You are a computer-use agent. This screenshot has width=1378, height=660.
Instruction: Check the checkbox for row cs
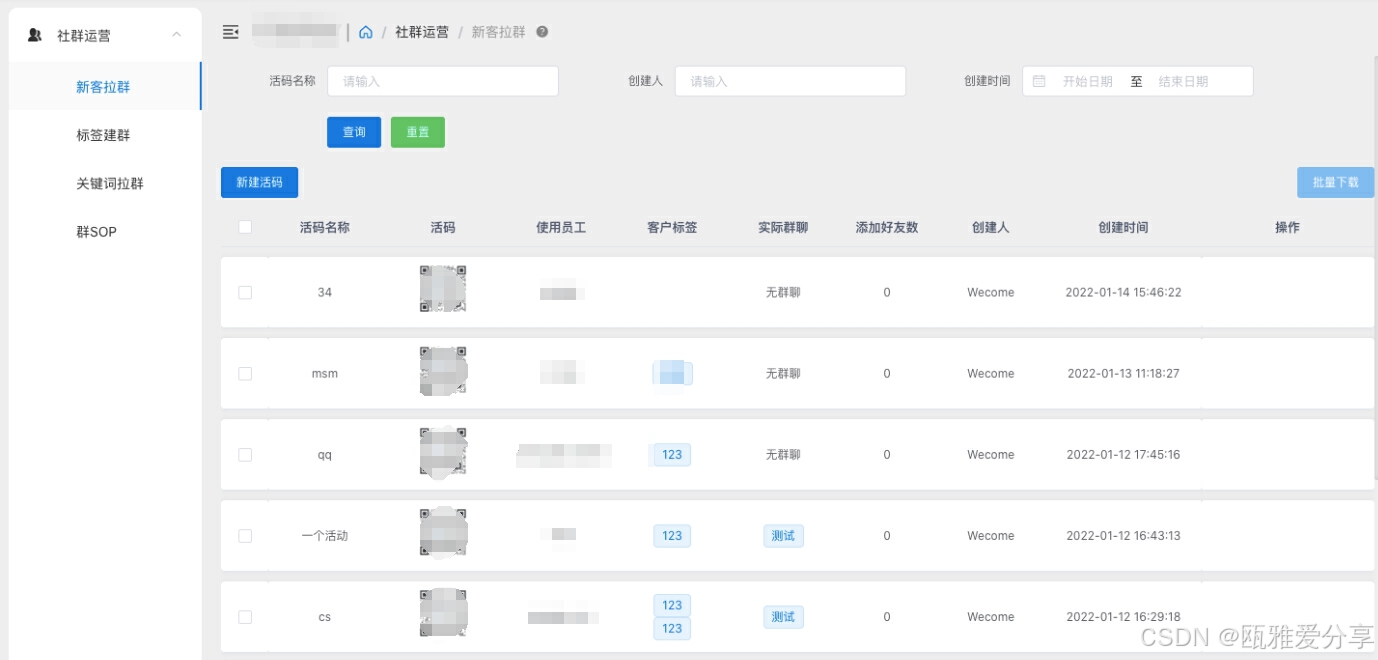[x=245, y=616]
